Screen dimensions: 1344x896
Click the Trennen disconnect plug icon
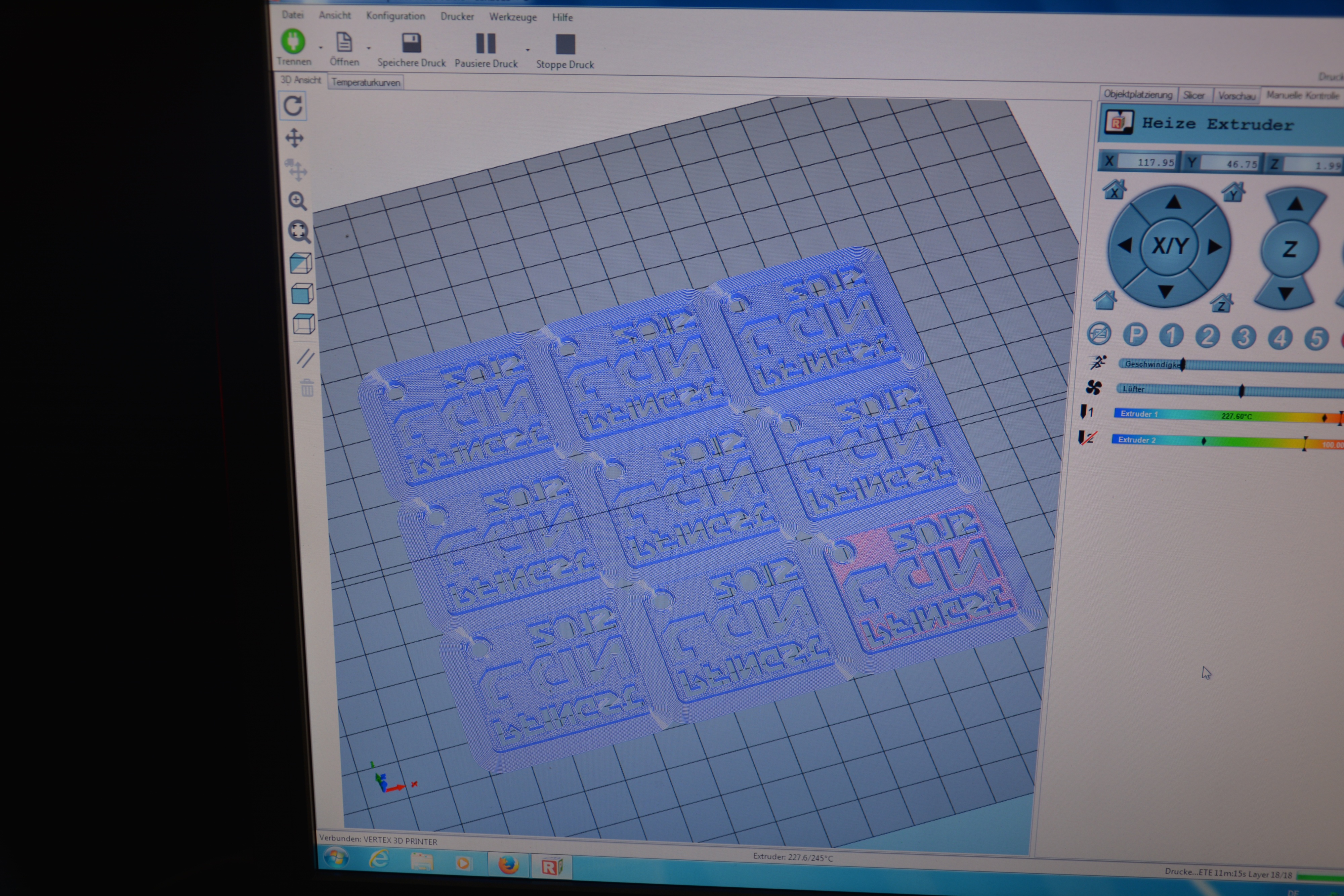pos(293,42)
